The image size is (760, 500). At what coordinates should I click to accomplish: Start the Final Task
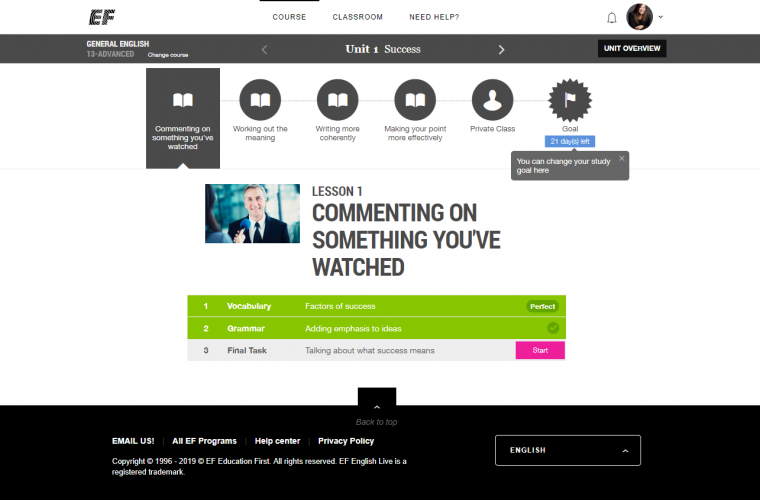click(x=540, y=350)
